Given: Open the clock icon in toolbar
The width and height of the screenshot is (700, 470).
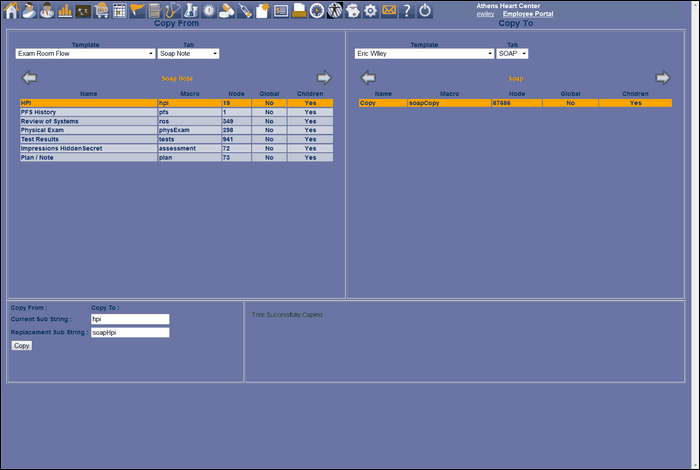Looking at the screenshot, I should 317,10.
